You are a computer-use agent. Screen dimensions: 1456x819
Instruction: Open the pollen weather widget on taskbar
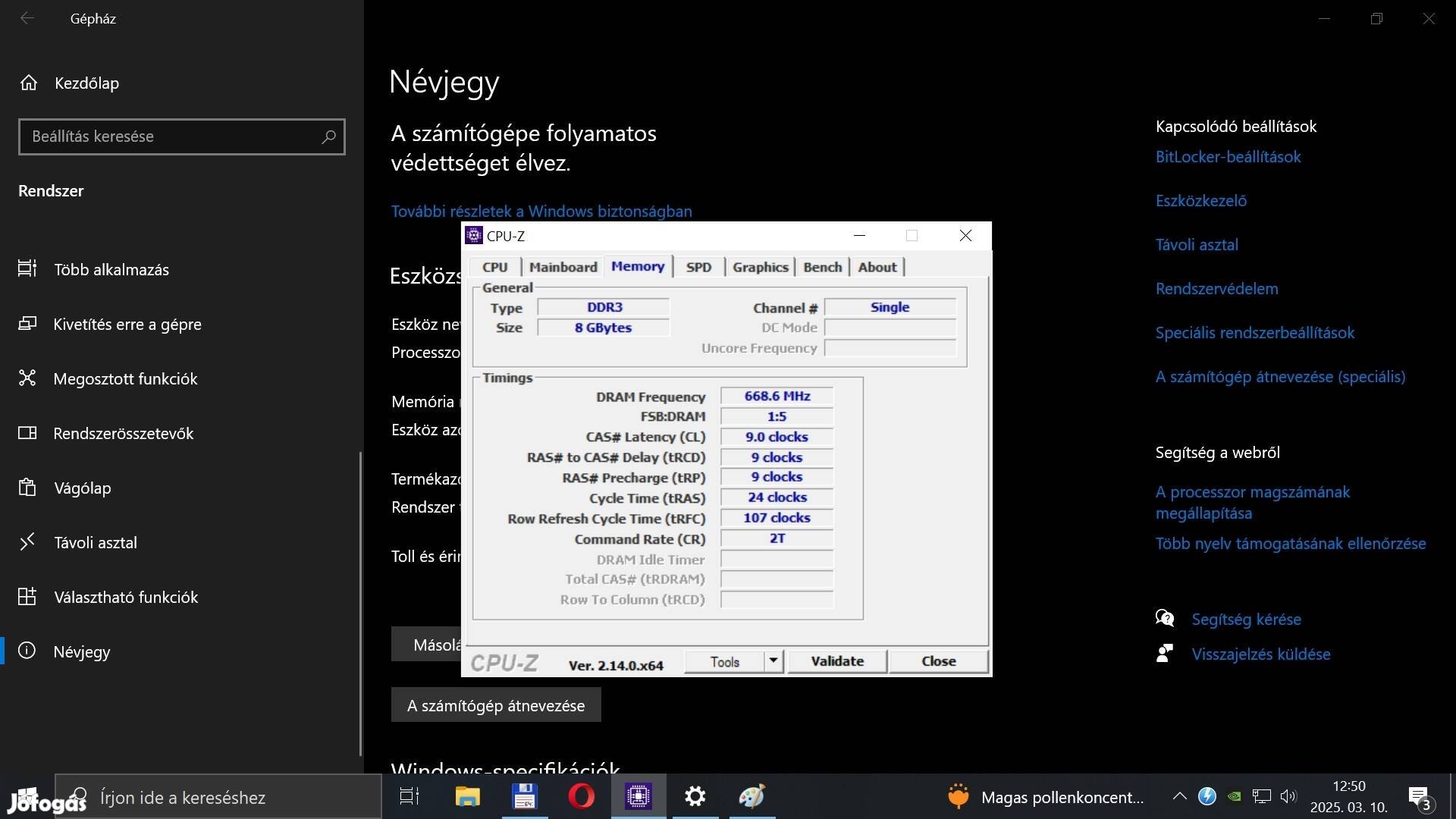1045,796
